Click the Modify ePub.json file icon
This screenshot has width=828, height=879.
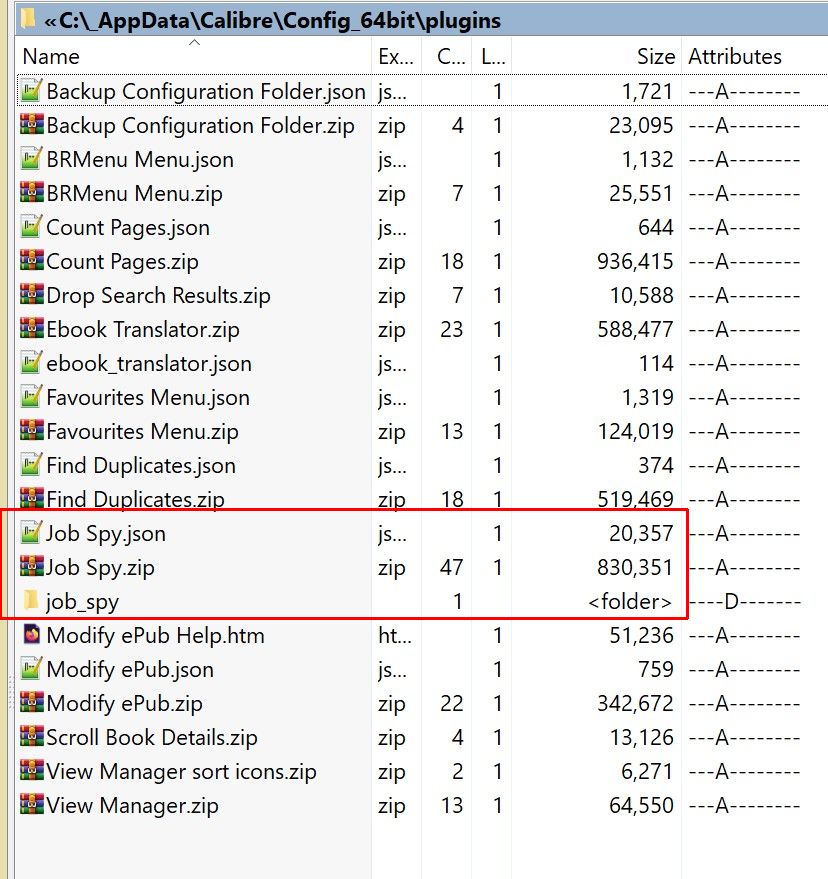[x=31, y=669]
